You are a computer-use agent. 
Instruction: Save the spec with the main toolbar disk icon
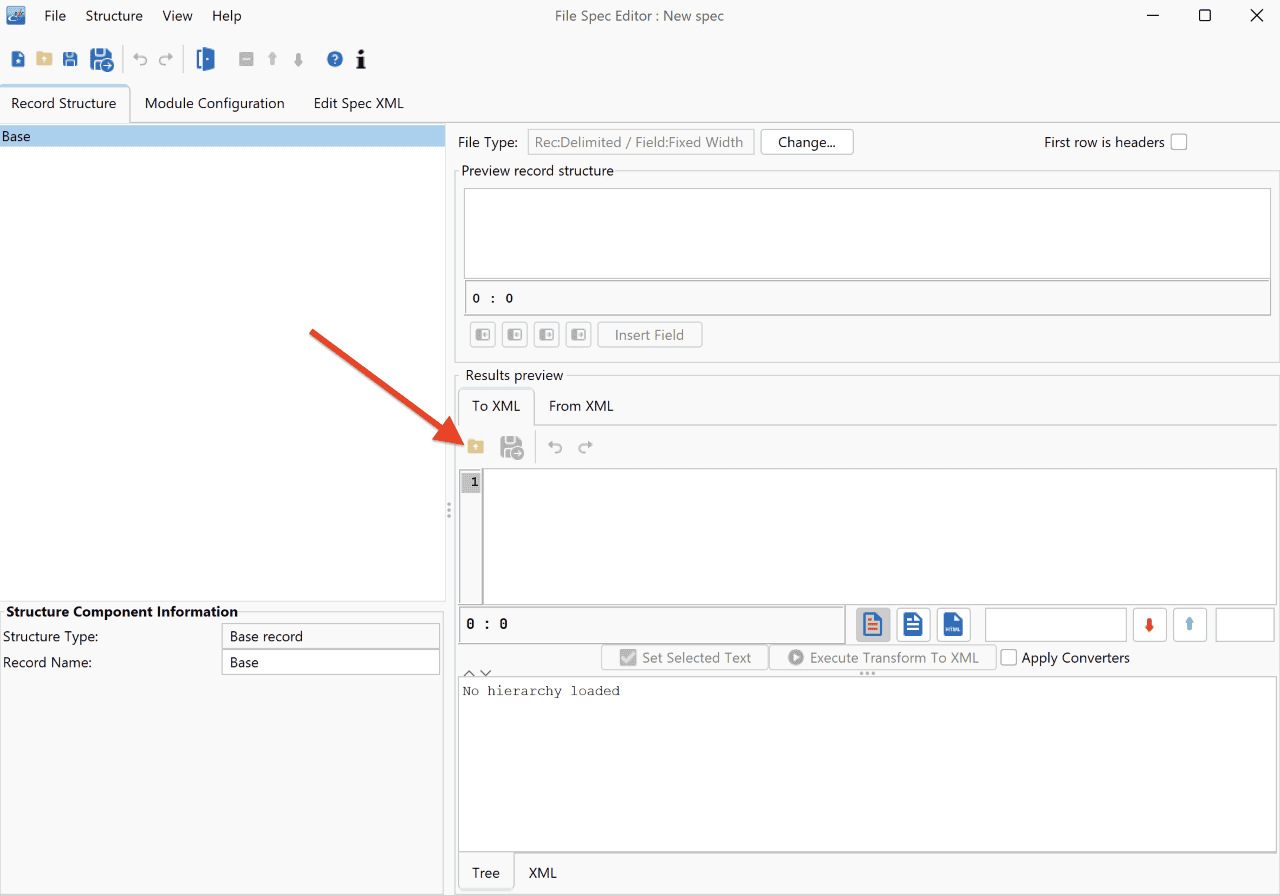coord(70,60)
